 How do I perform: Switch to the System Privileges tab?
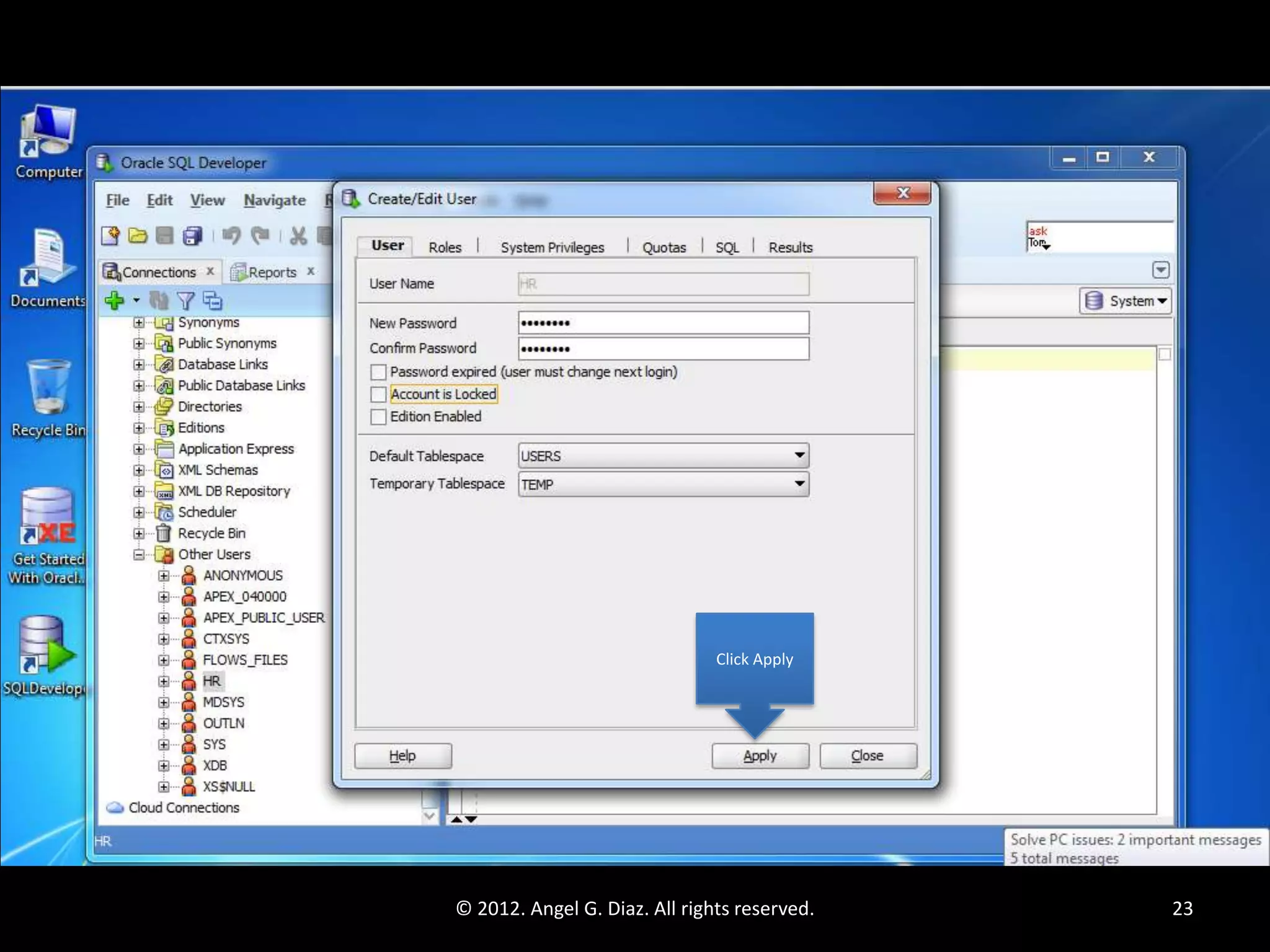tap(552, 247)
